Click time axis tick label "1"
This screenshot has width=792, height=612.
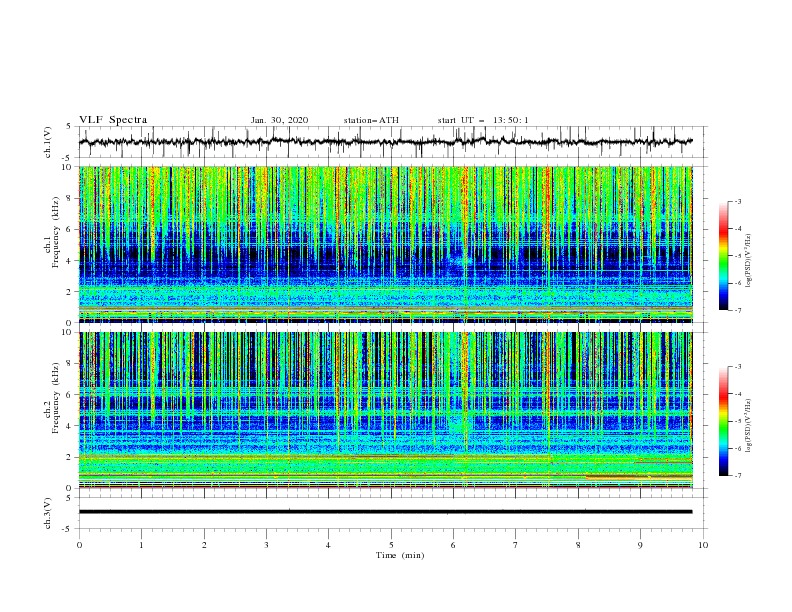point(141,545)
